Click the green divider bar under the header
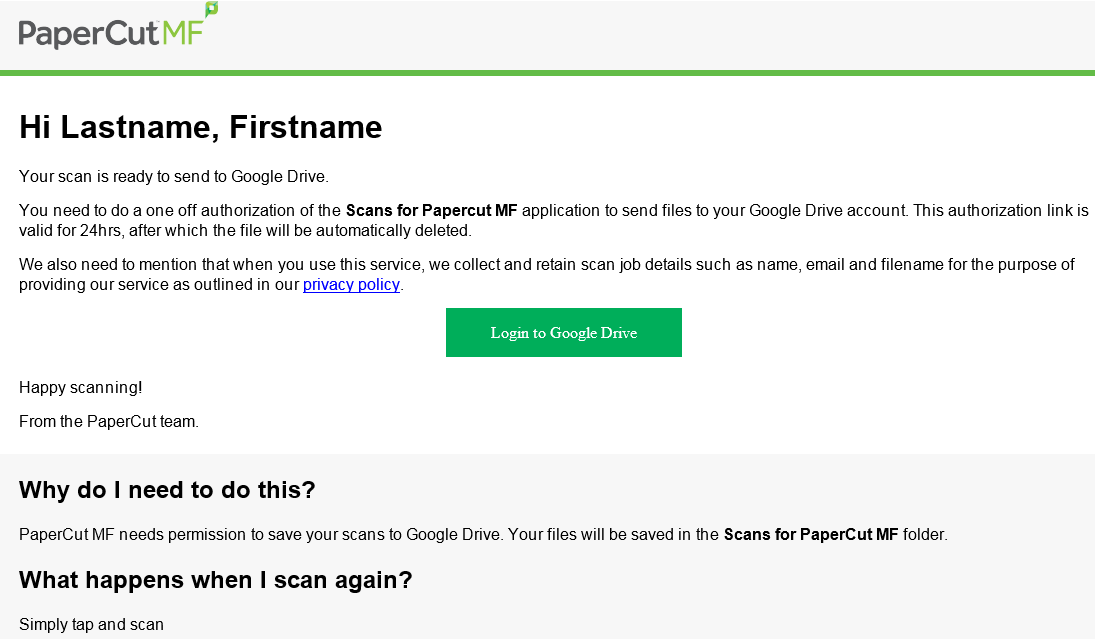This screenshot has width=1095, height=639. point(547,72)
